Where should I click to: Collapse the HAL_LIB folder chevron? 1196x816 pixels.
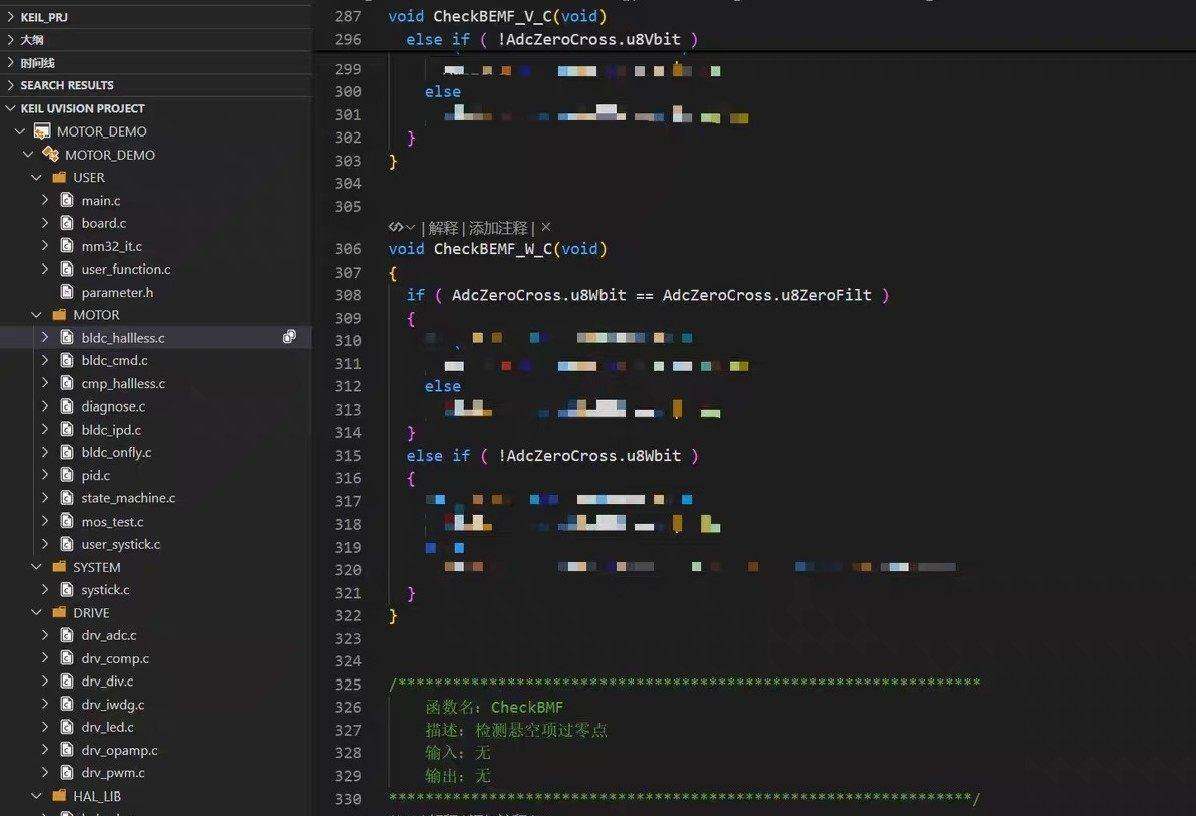coord(37,795)
